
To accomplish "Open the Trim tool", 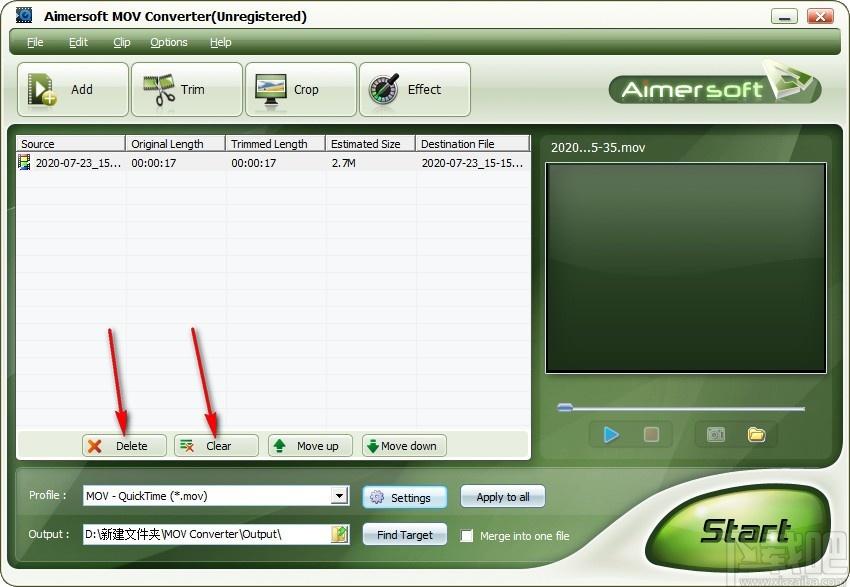I will tap(186, 89).
